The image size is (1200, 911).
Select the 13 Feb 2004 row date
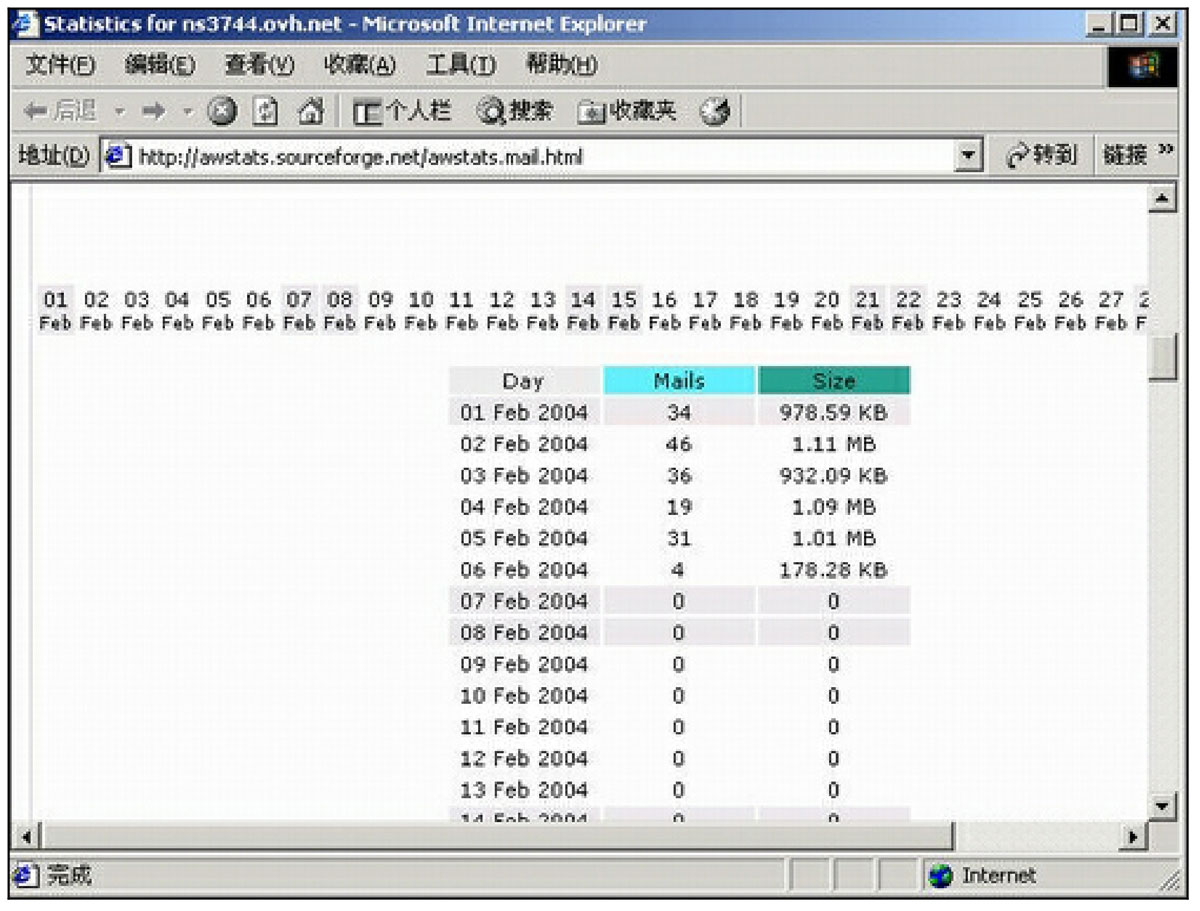[x=524, y=790]
